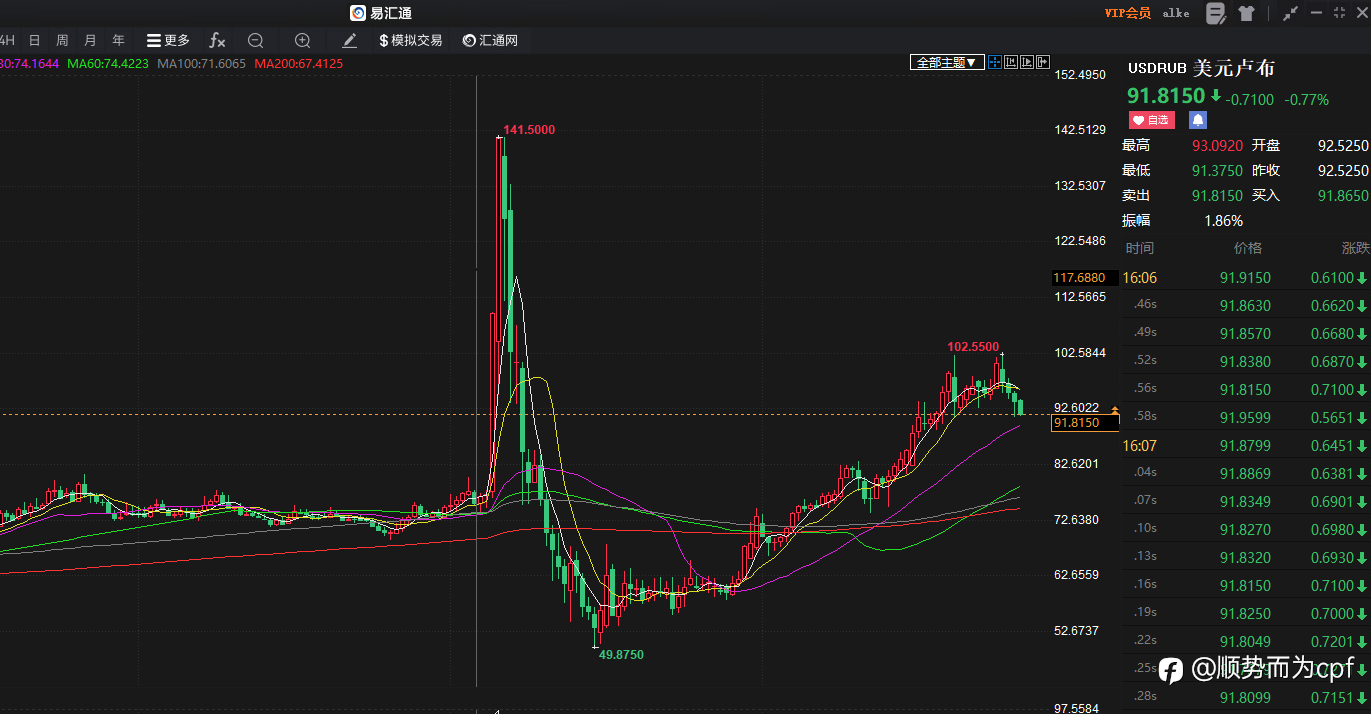Click the MA200:67.4125 indicator label

tap(299, 63)
